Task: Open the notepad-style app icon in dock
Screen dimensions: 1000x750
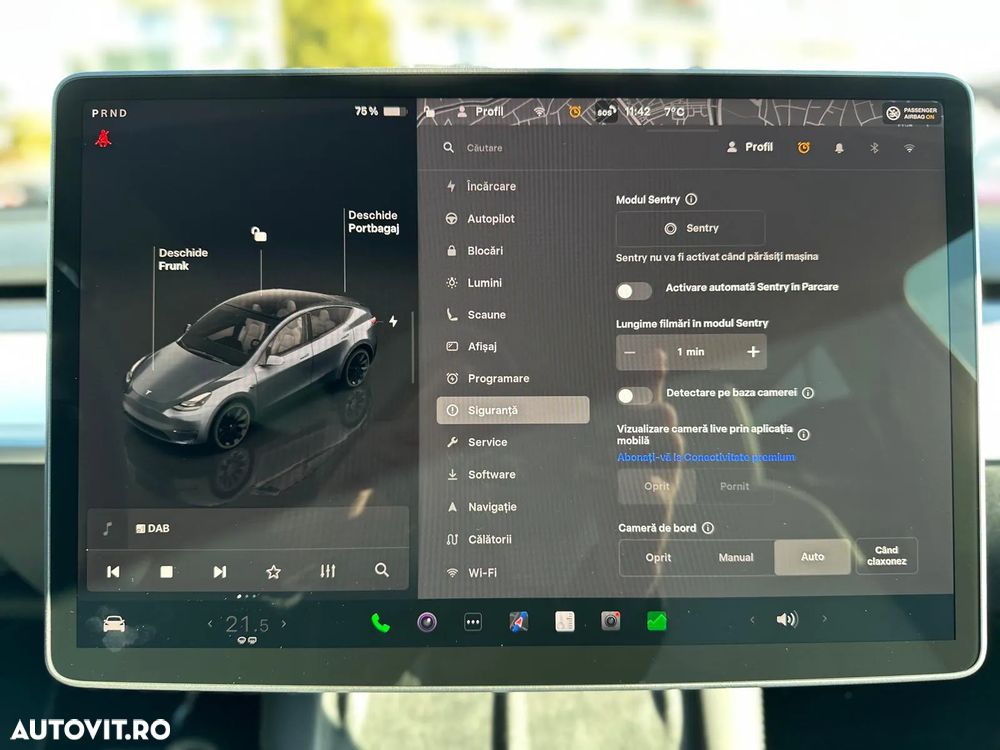Action: point(564,621)
